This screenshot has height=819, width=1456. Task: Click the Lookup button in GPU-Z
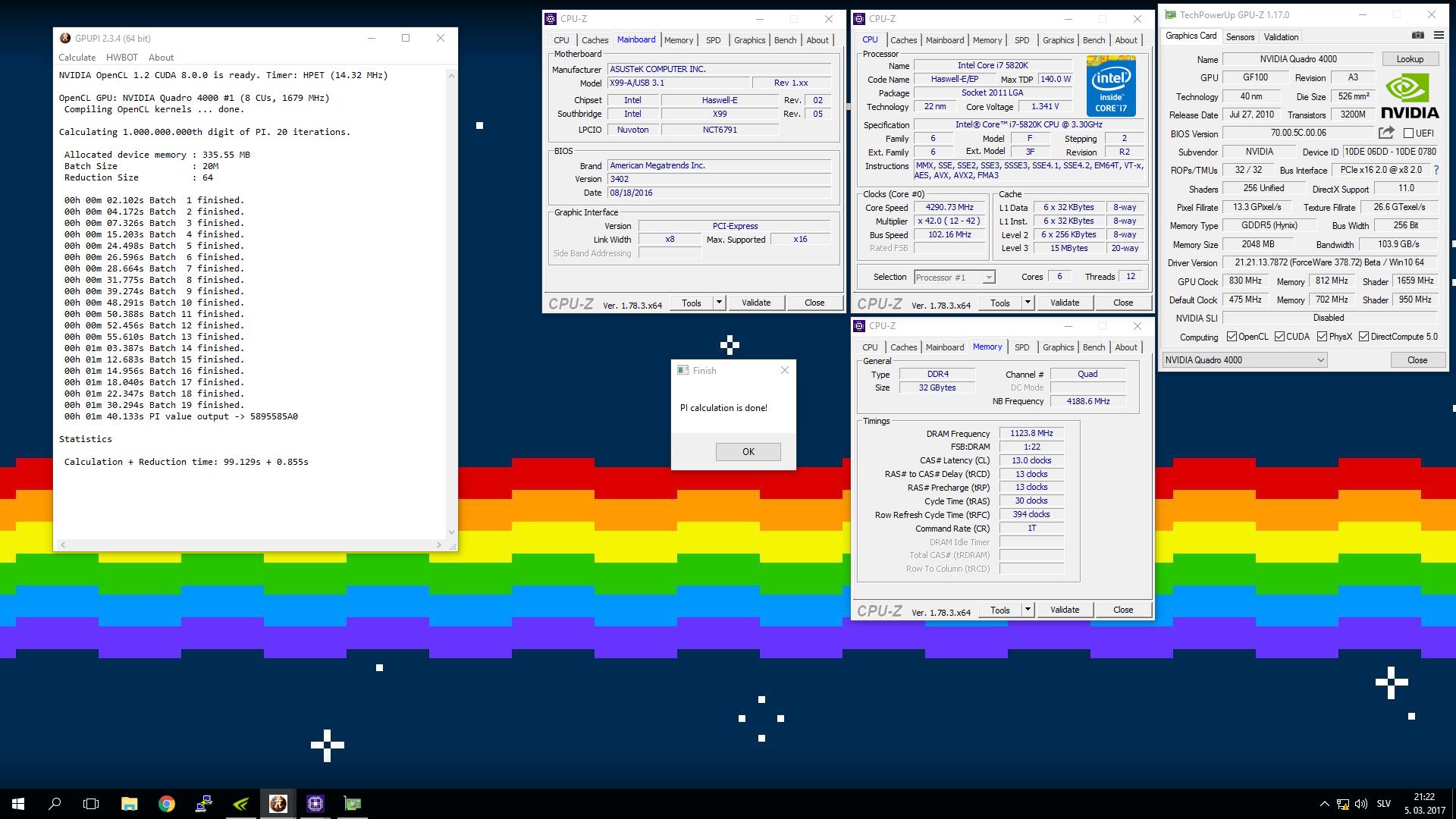coord(1410,59)
